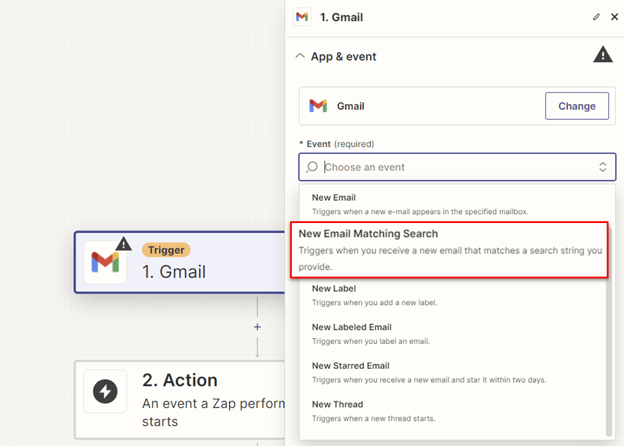Screen dimensions: 624x446
Task: Click the search magnifier icon in Event field
Action: point(312,167)
